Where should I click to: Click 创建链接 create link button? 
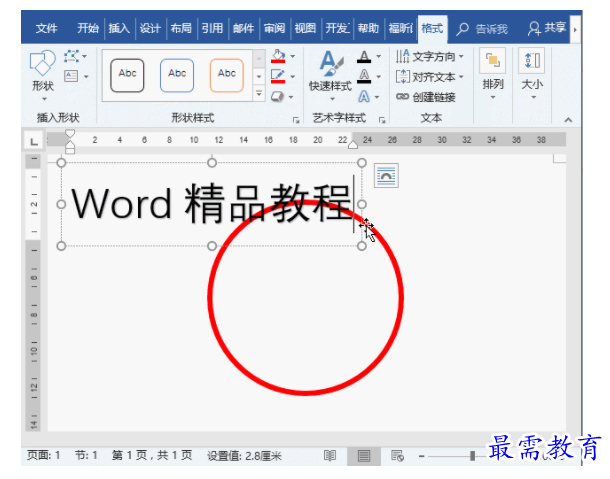[x=426, y=97]
